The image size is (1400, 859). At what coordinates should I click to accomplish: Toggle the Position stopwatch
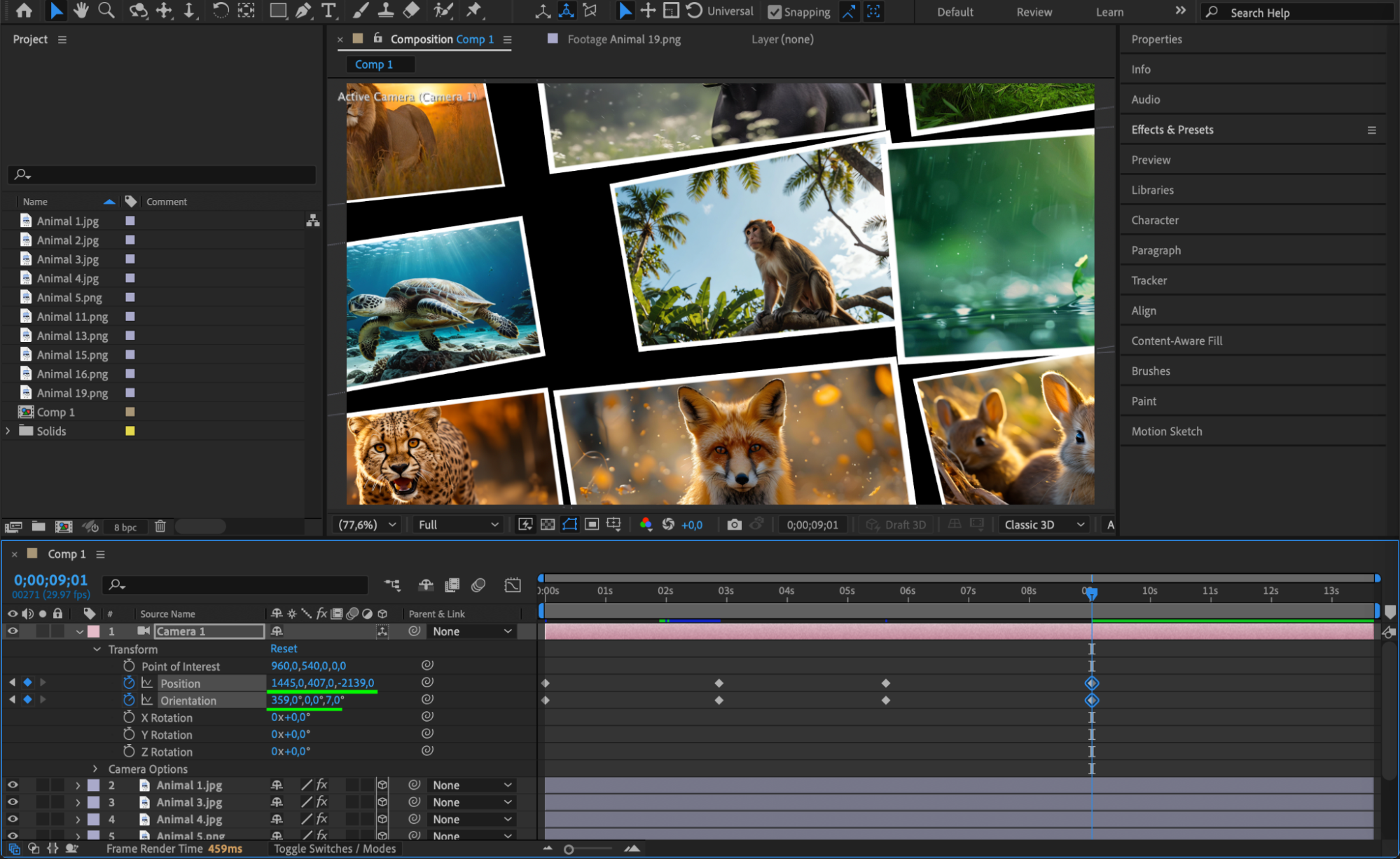click(129, 683)
